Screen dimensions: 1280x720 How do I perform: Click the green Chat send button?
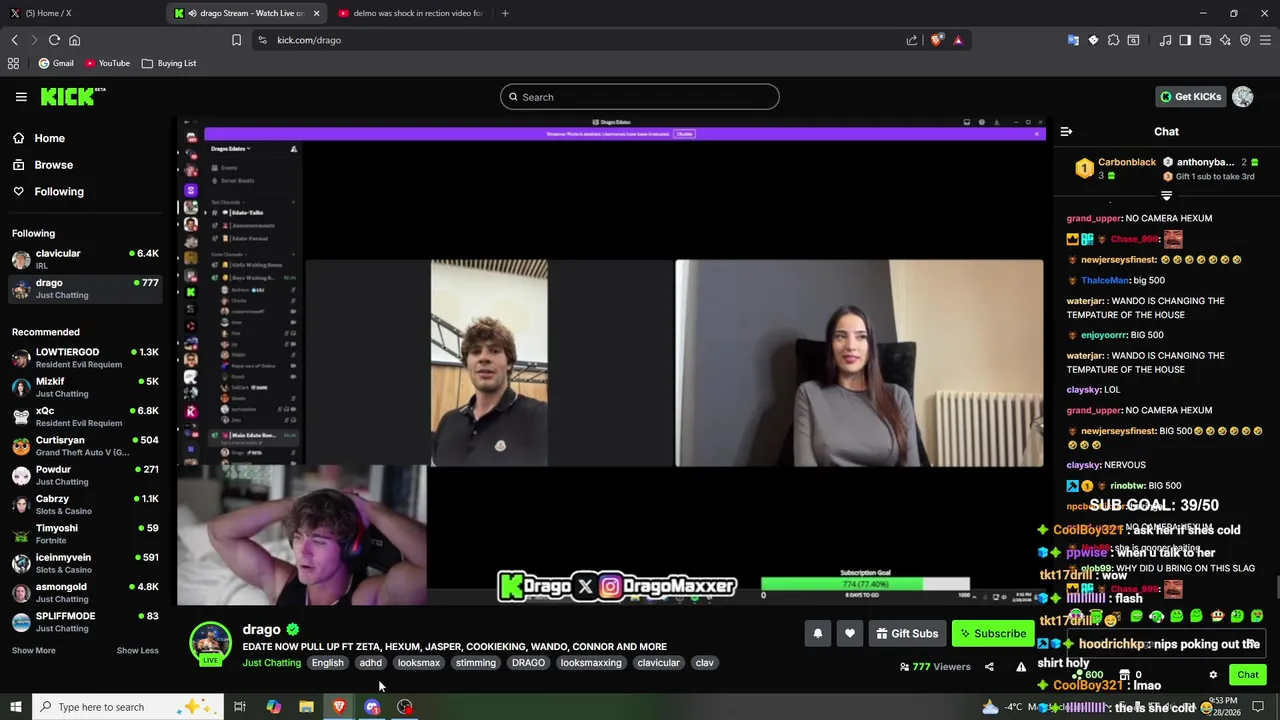[x=1247, y=675]
